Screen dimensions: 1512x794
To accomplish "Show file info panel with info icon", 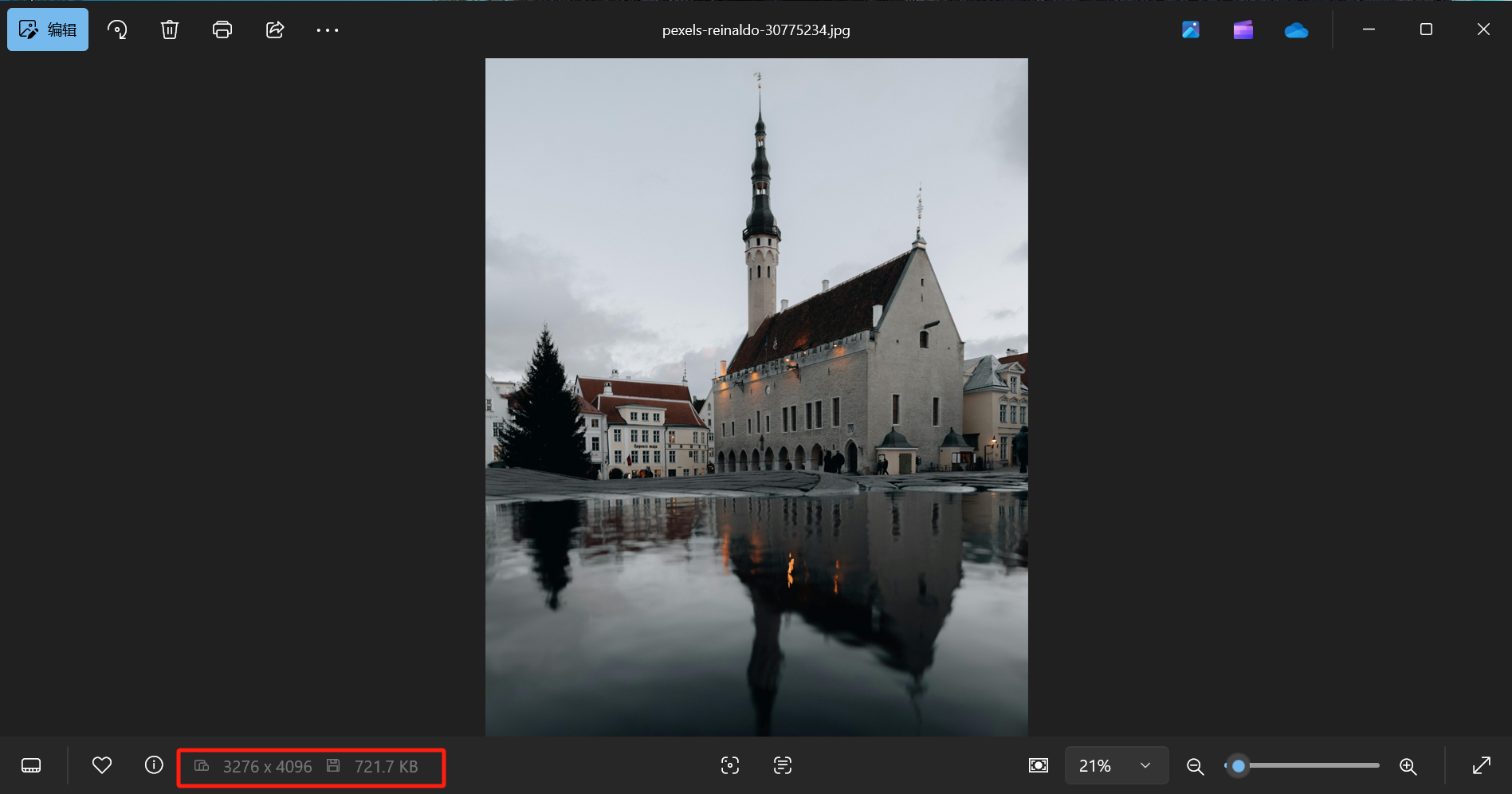I will (154, 765).
